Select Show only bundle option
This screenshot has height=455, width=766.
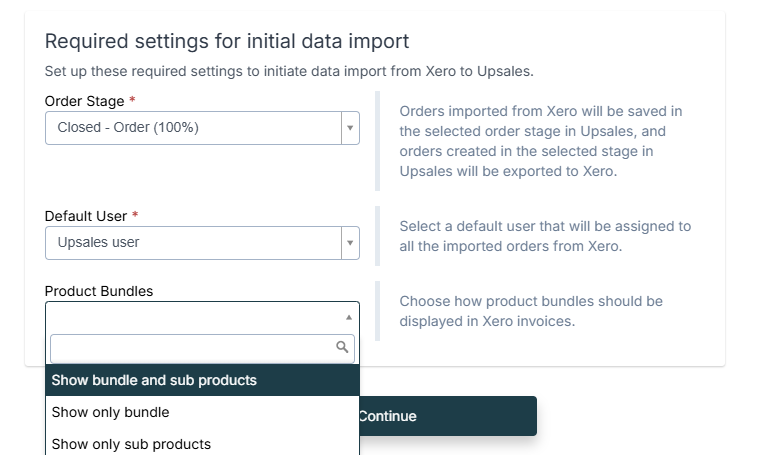(202, 412)
